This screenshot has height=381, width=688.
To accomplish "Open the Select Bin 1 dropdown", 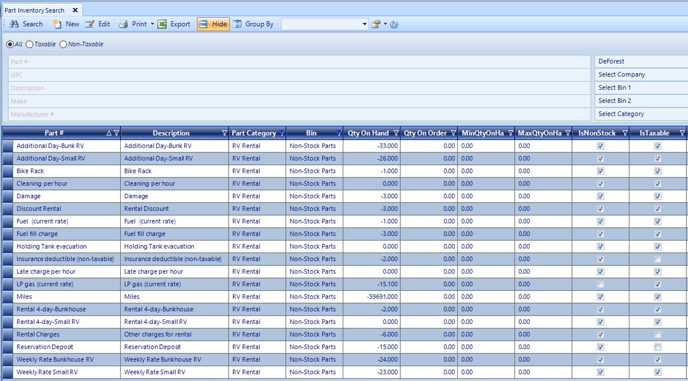I will pyautogui.click(x=641, y=88).
